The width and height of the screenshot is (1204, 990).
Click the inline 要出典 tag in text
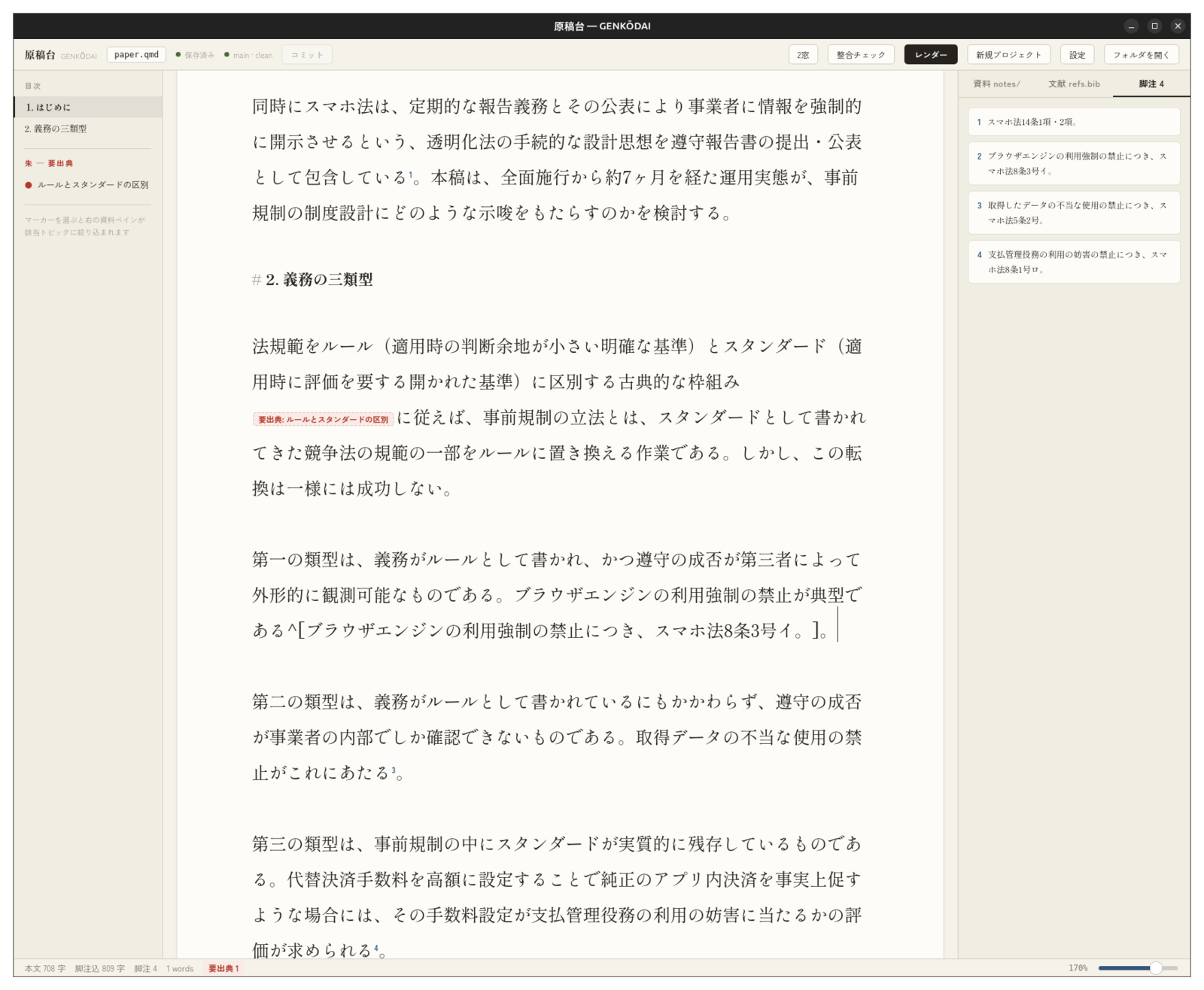pos(323,419)
